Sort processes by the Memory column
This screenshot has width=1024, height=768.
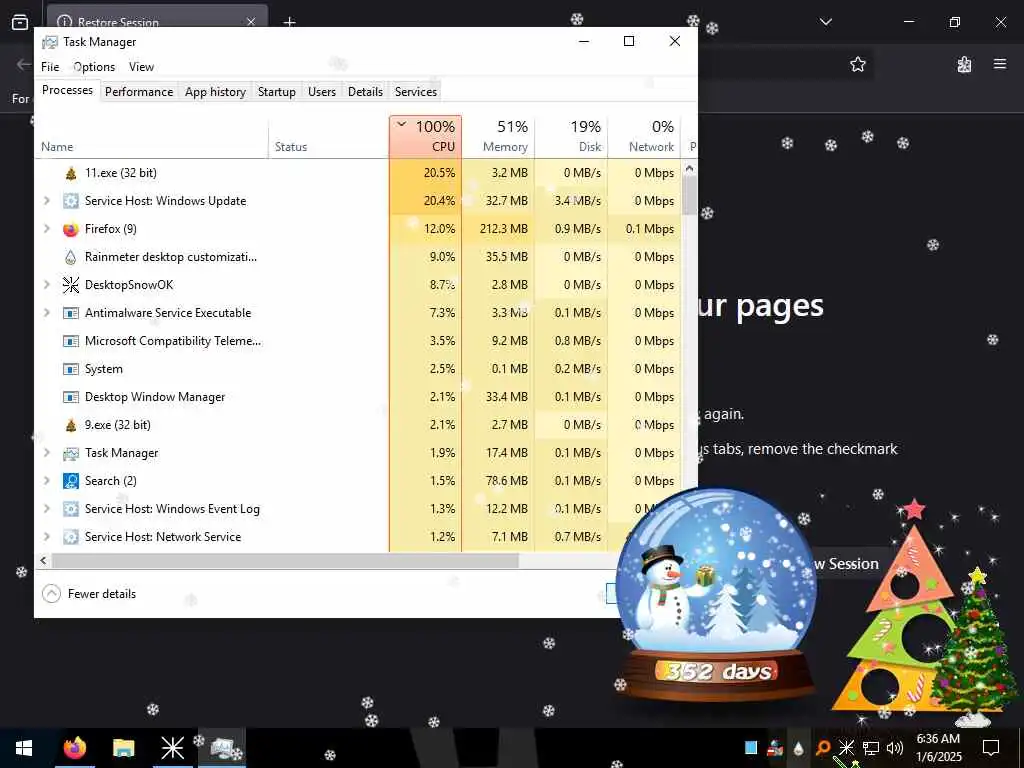pos(499,137)
